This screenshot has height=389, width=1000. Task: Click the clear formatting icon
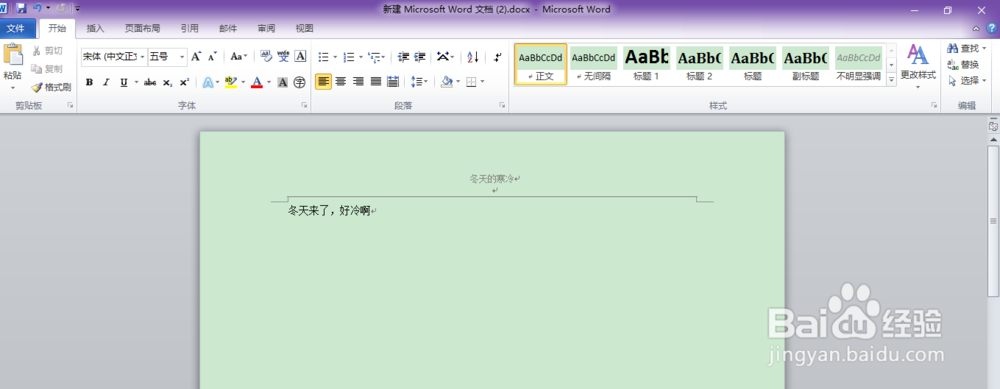(267, 57)
